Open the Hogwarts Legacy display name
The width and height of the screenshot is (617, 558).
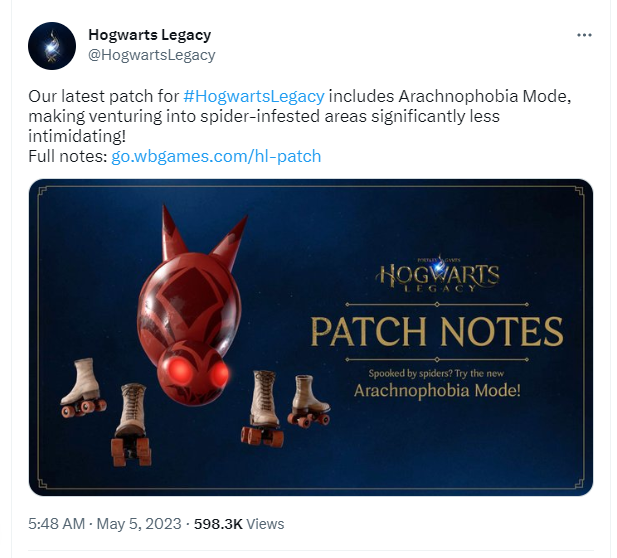point(150,35)
